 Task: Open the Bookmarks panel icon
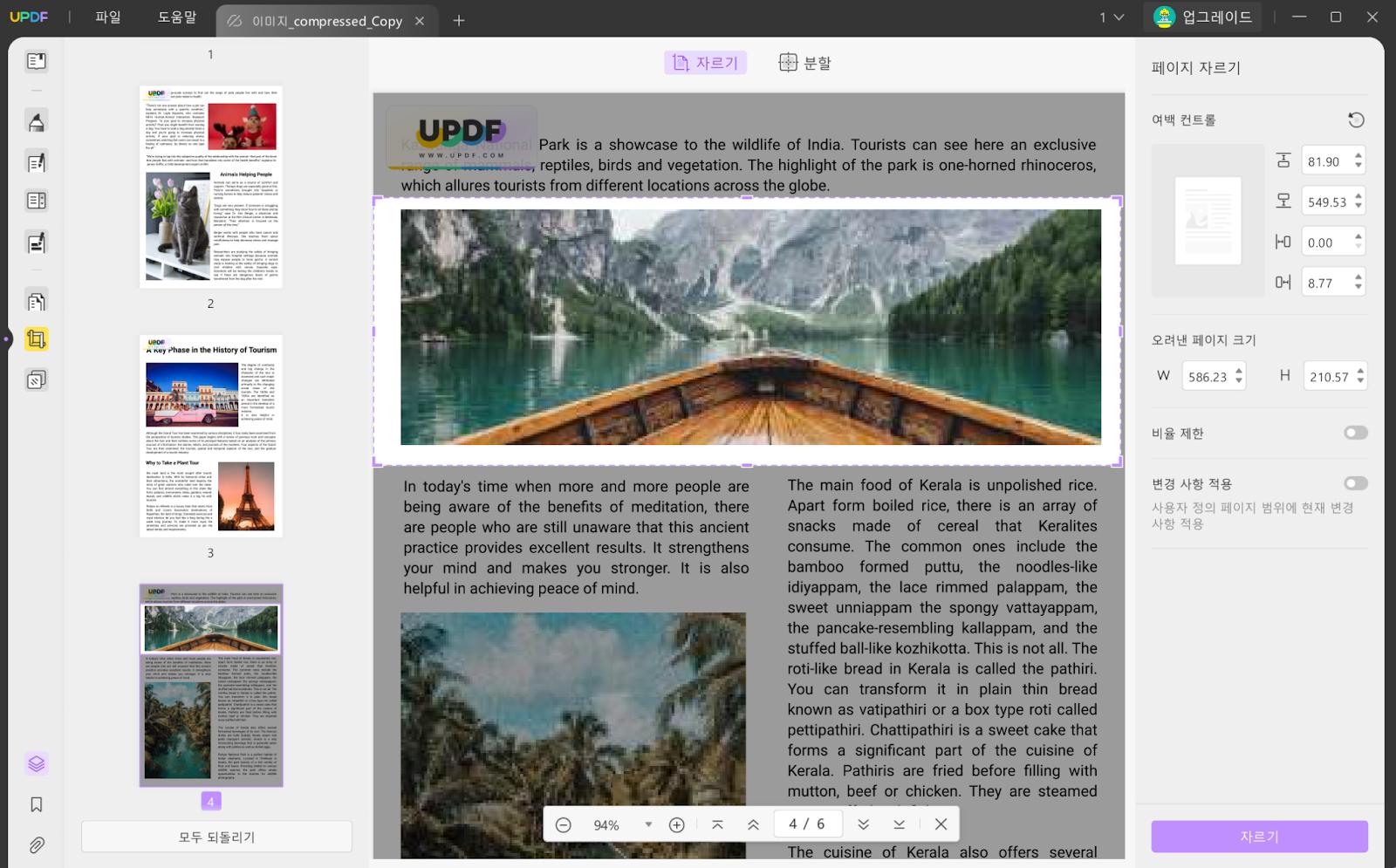(x=36, y=804)
